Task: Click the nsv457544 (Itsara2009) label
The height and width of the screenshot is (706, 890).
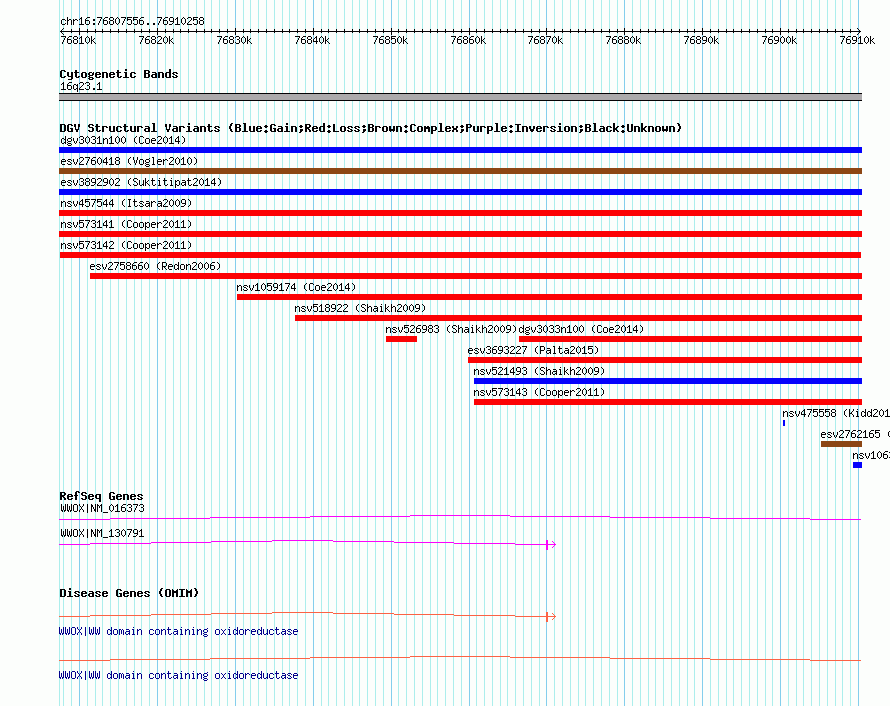Action: coord(126,203)
